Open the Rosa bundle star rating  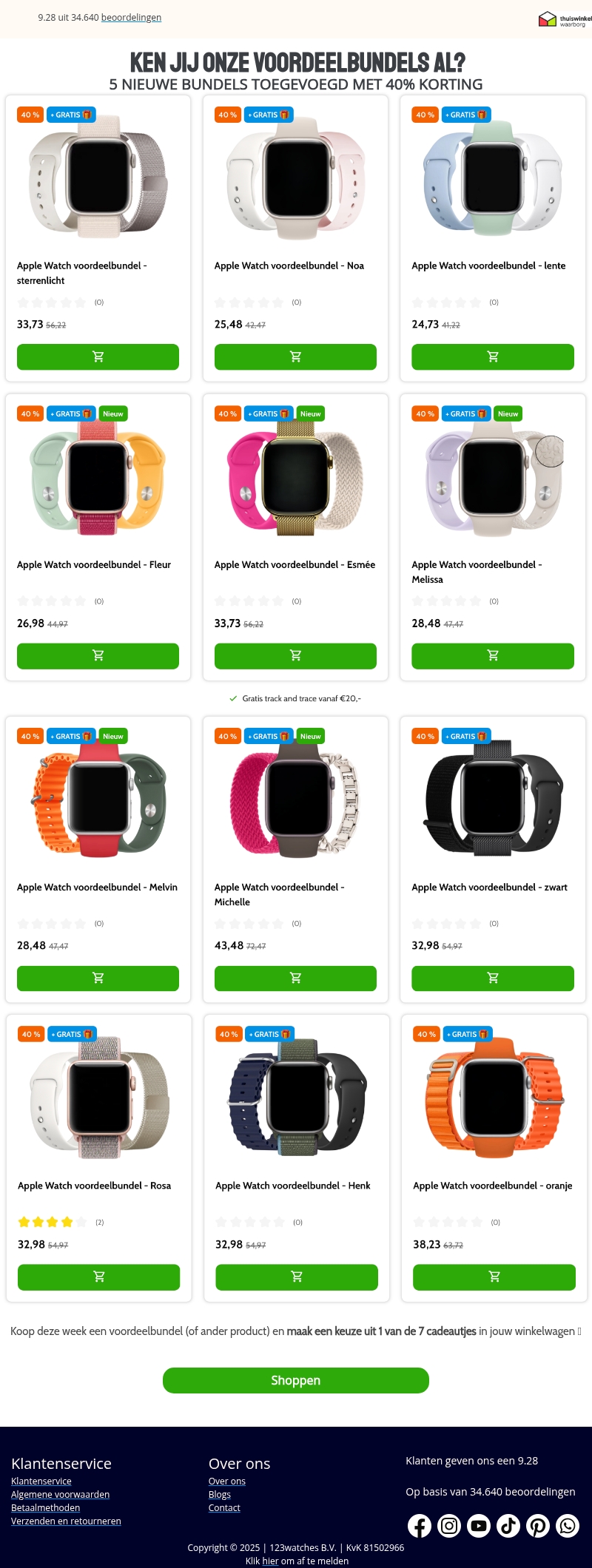(53, 1222)
